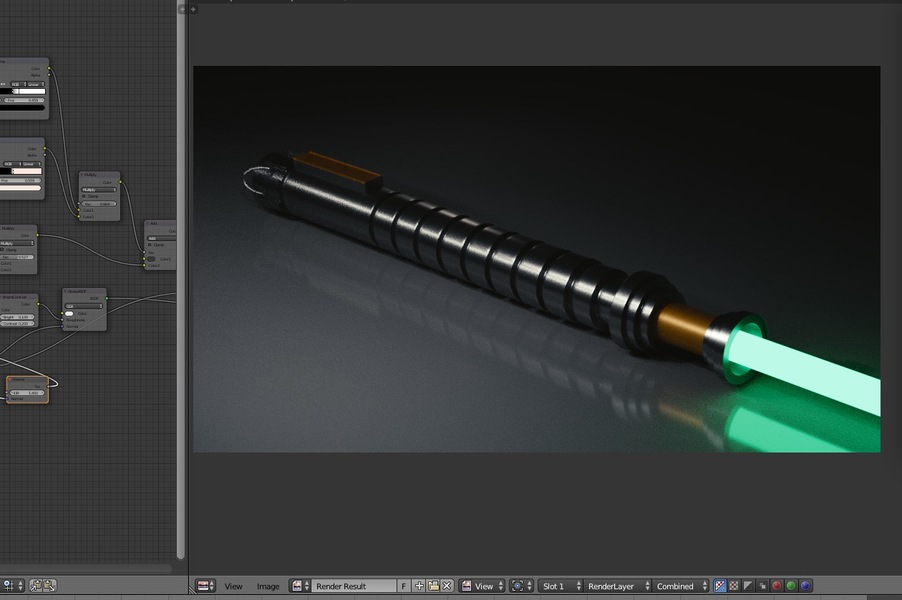Show blue channel only

click(805, 586)
